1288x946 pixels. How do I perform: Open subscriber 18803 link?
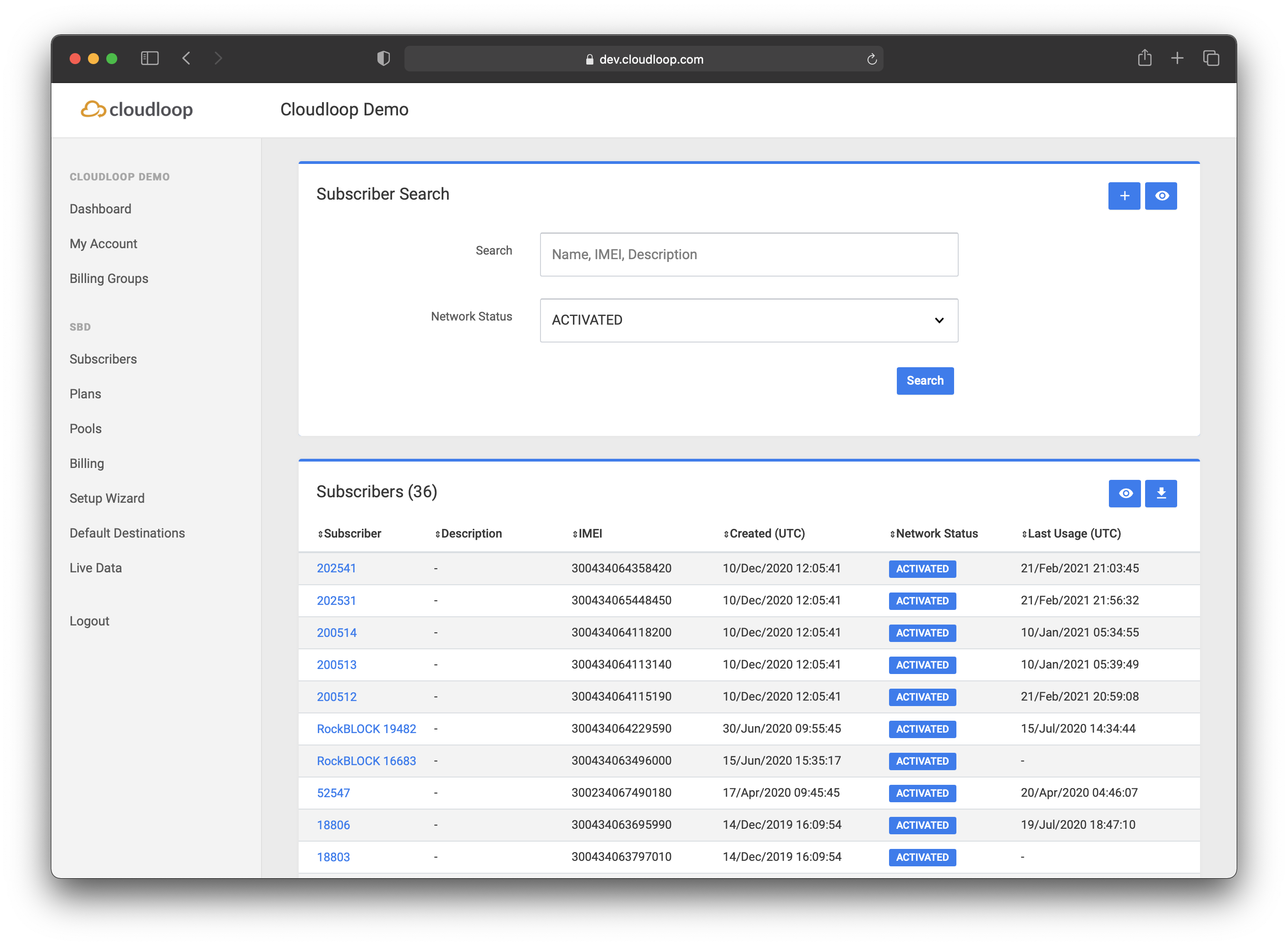click(x=333, y=857)
